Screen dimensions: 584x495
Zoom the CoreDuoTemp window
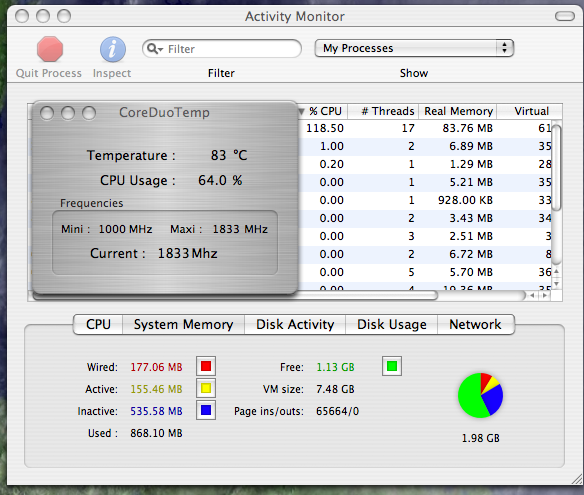89,113
